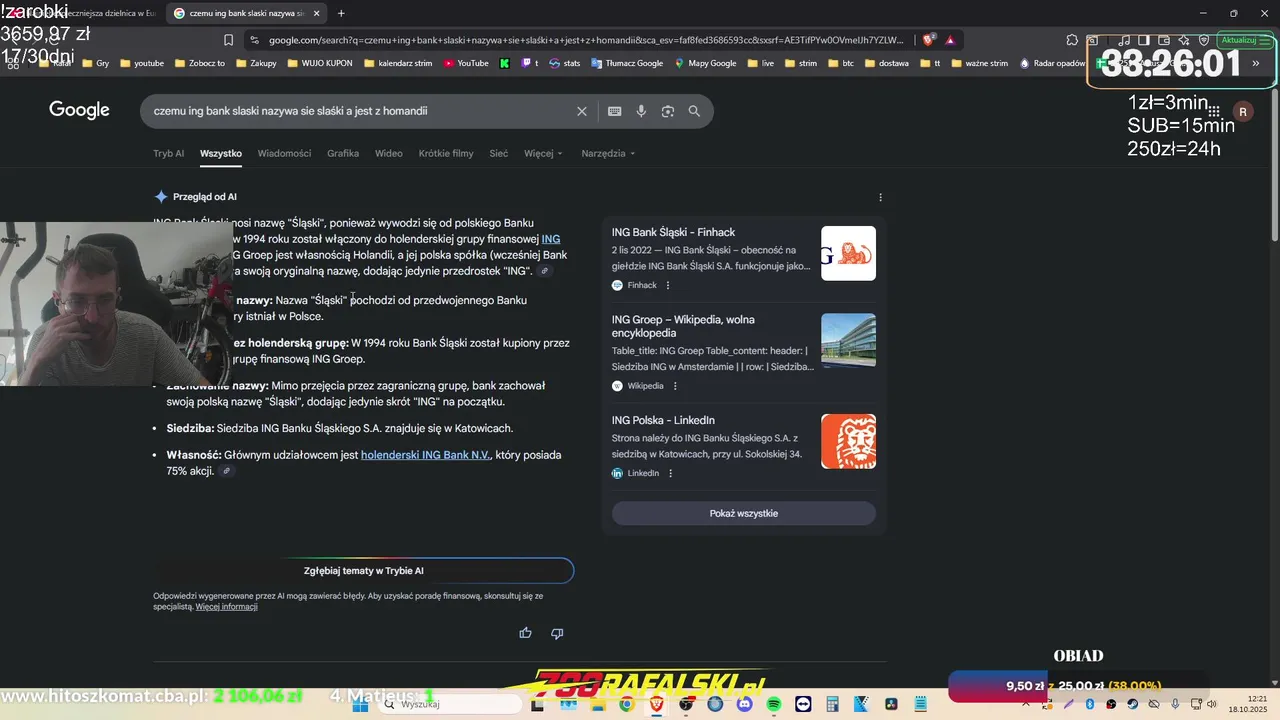Select the Wszystko results tab
This screenshot has height=720, width=1280.
click(221, 153)
